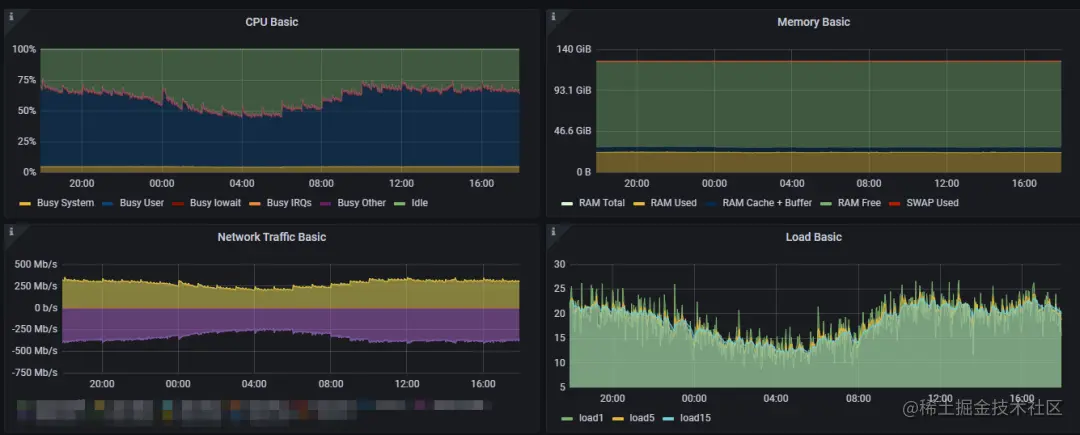Open color picker for Busy User swatch
This screenshot has width=1080, height=435.
coord(107,204)
